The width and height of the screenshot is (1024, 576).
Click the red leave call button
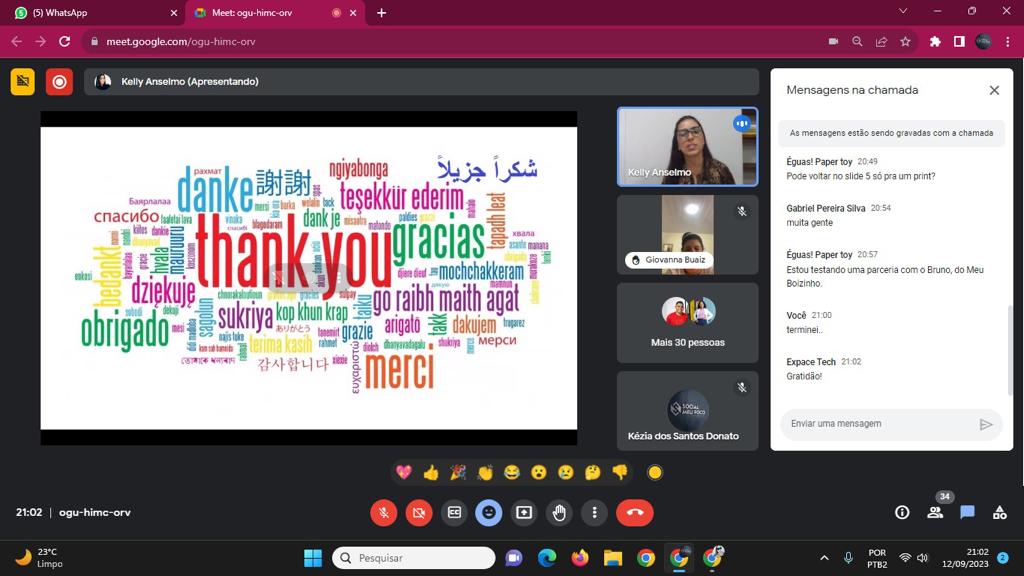click(634, 512)
